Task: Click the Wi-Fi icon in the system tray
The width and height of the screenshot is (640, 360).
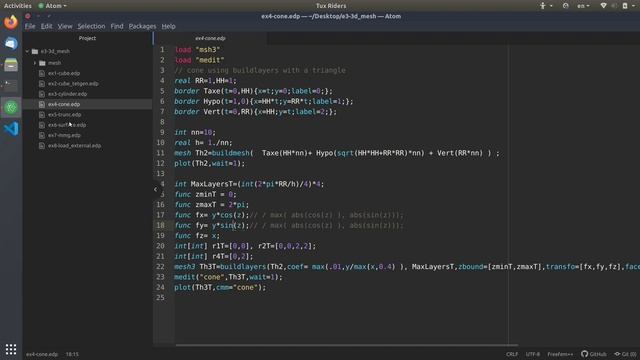Action: pyautogui.click(x=603, y=6)
